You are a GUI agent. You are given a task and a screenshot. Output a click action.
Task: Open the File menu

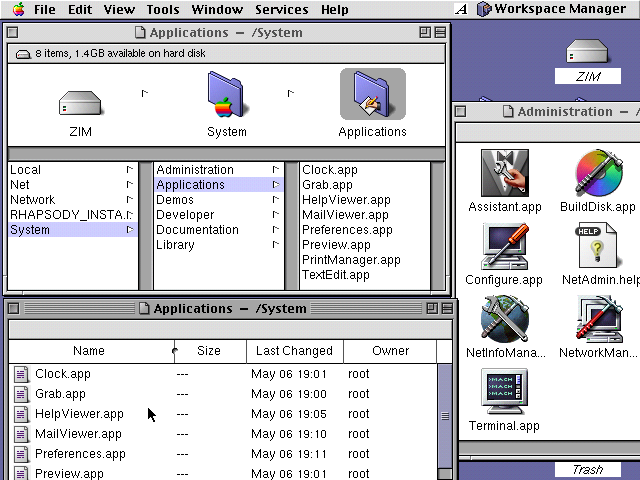(x=44, y=9)
